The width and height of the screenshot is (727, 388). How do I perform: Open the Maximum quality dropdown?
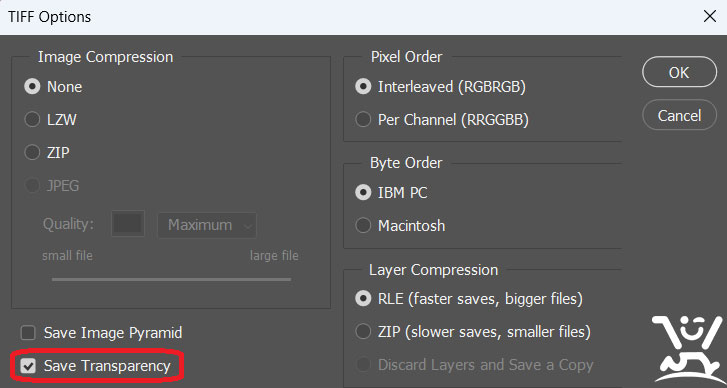(207, 225)
